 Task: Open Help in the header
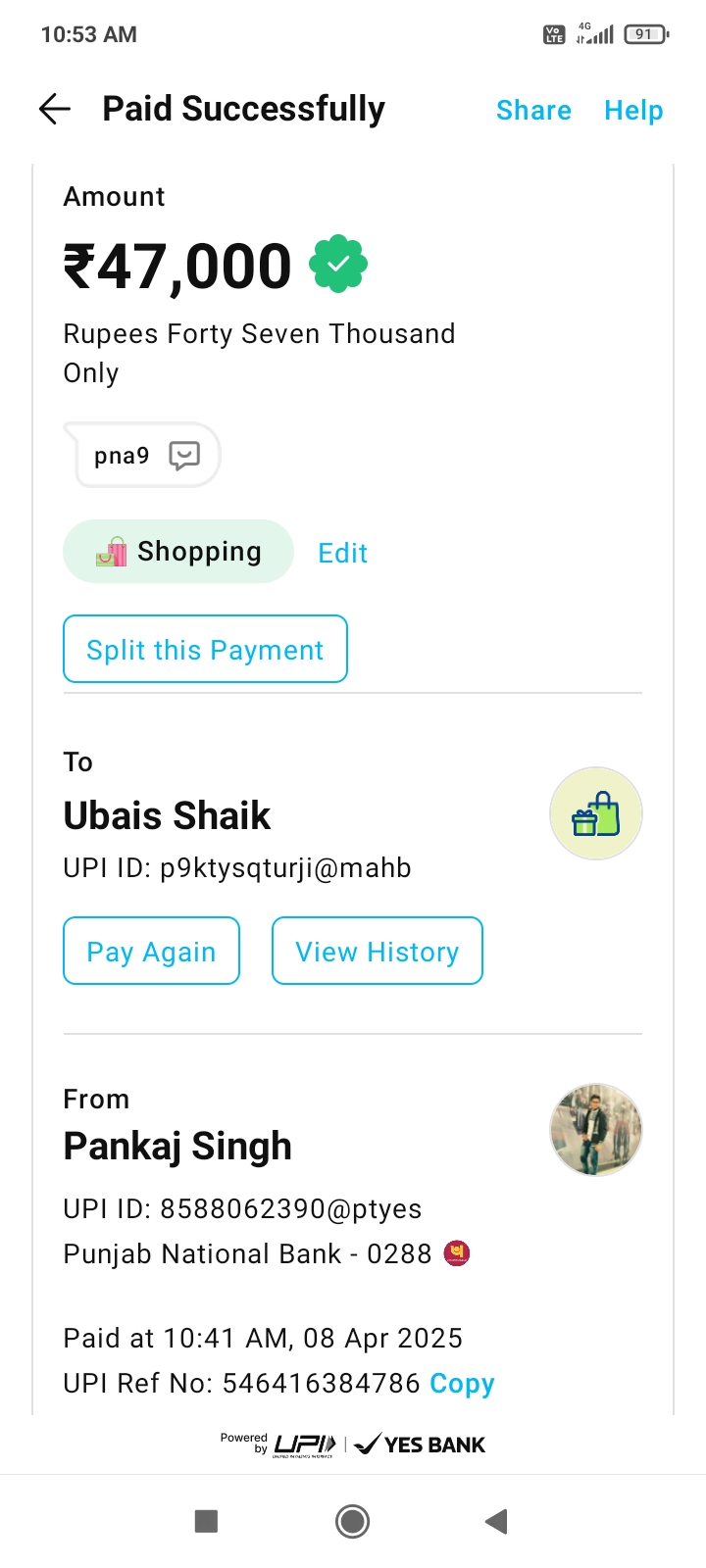633,110
